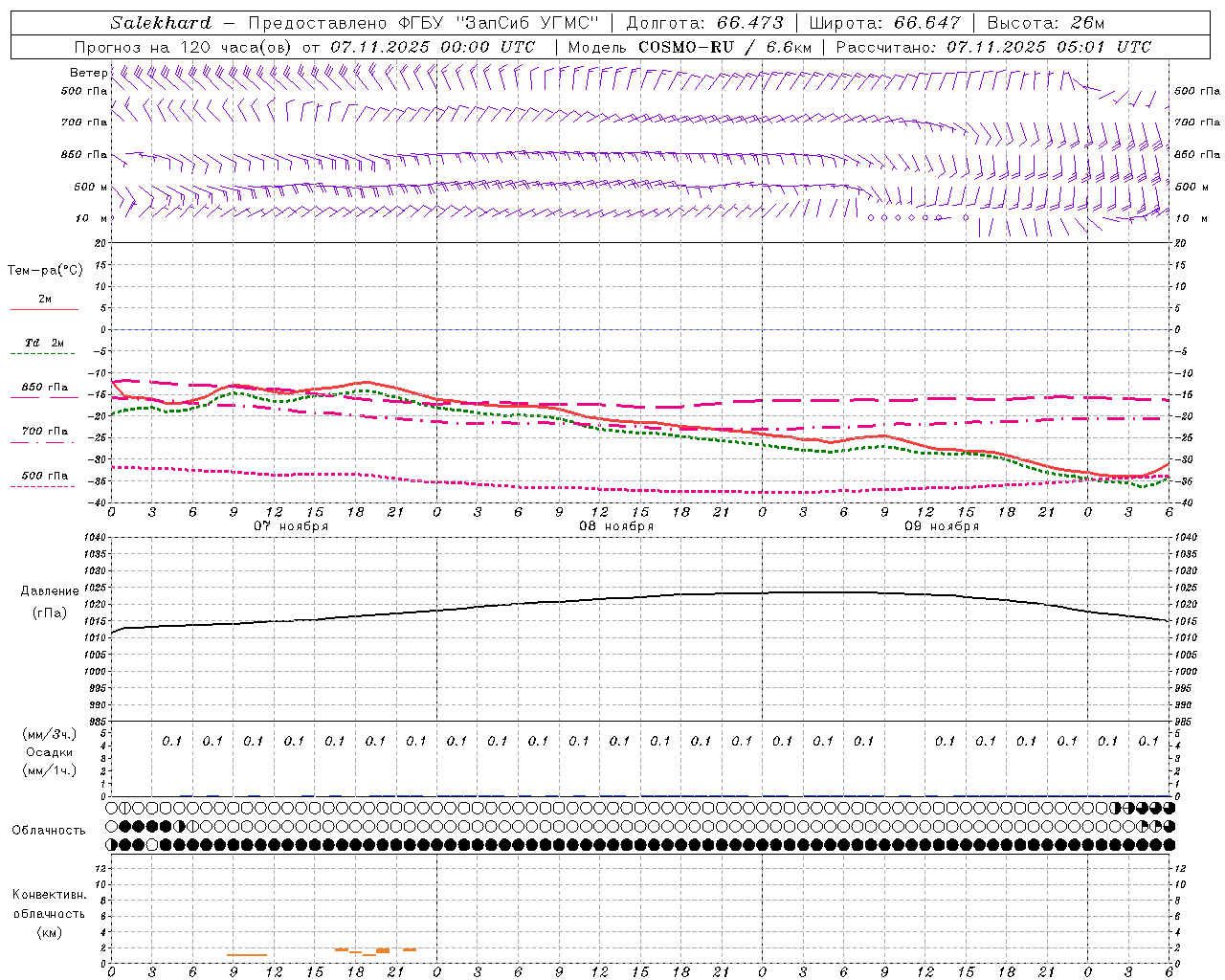The height and width of the screenshot is (980, 1225).
Task: Click the Рассчитано: 07.11.2025 05:01 UTC timestamp
Action: coord(993,47)
